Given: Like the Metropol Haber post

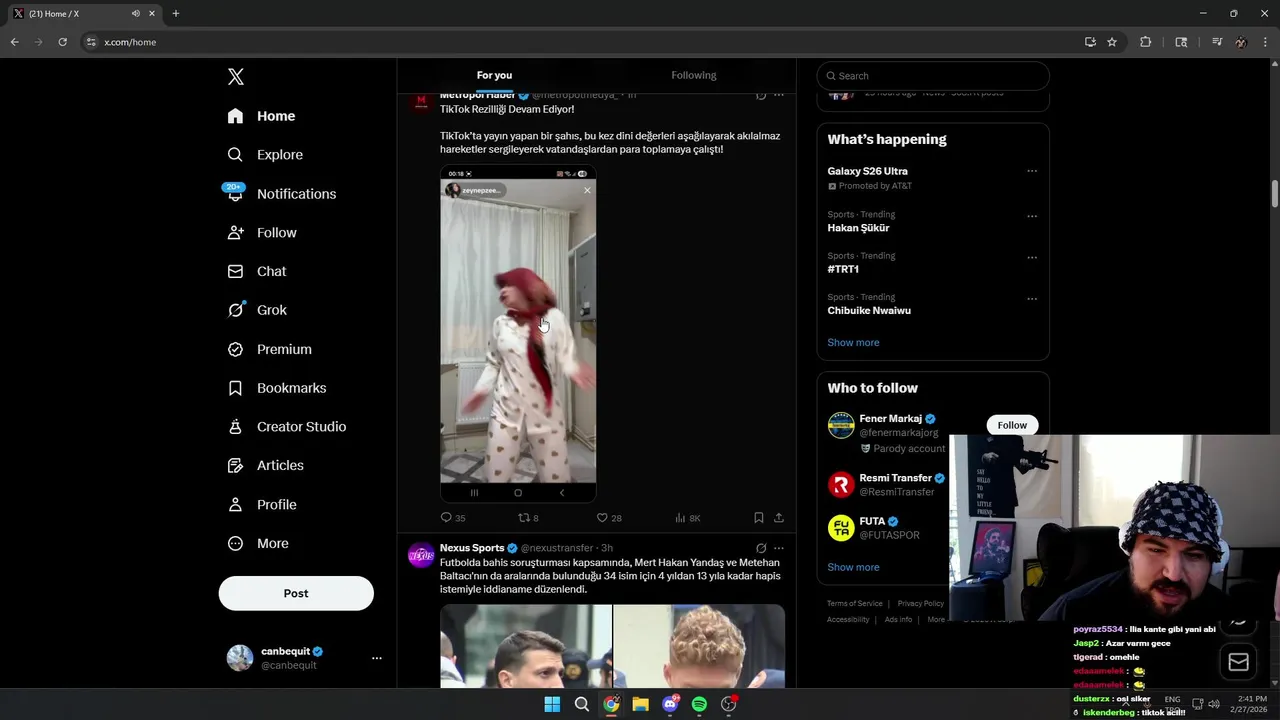Looking at the screenshot, I should pos(609,518).
